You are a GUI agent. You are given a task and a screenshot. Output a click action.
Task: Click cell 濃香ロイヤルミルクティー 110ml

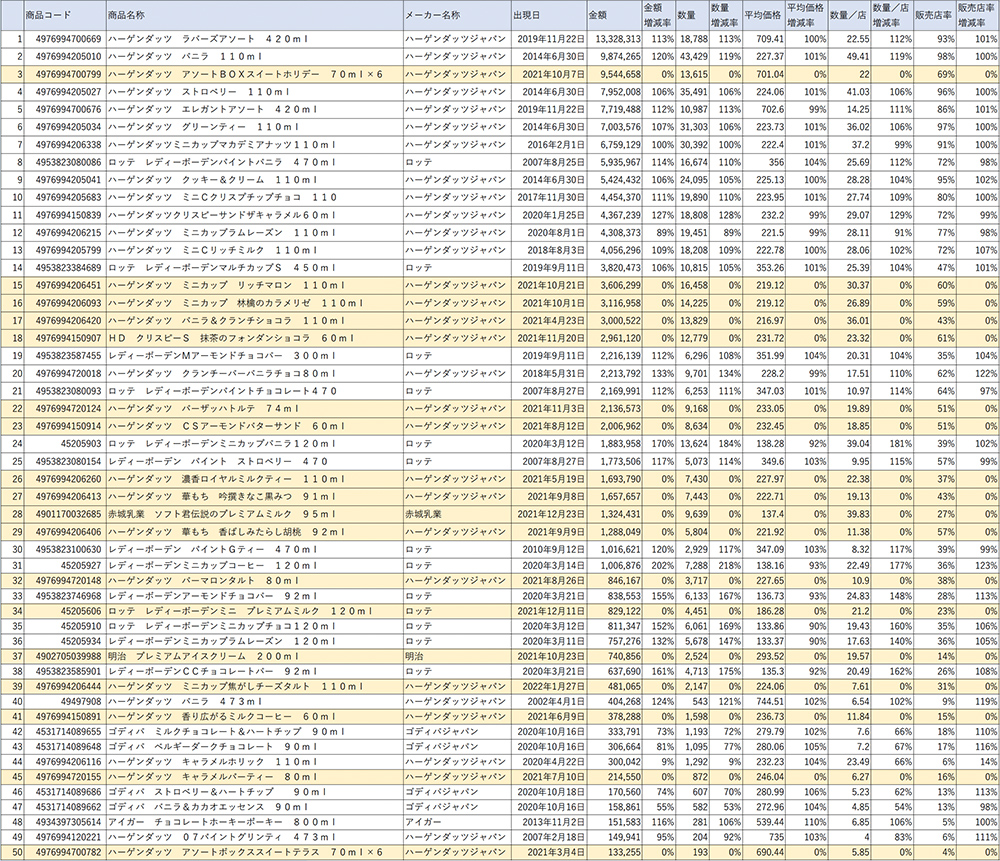(254, 478)
